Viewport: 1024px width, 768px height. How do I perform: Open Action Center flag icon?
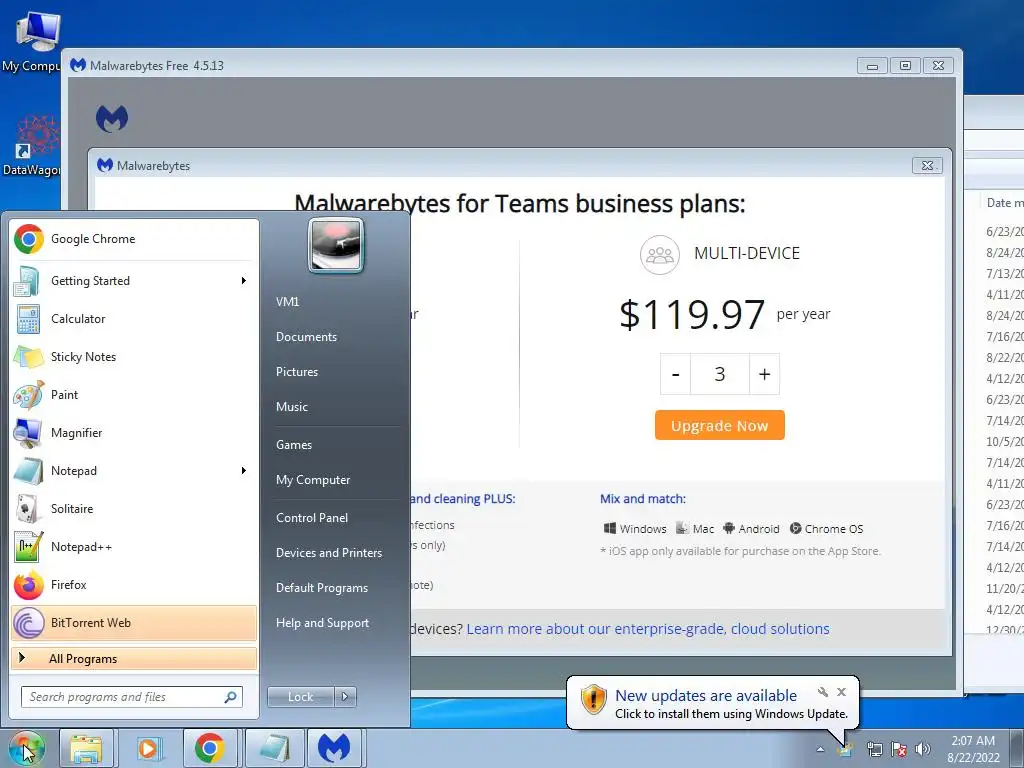tap(899, 749)
